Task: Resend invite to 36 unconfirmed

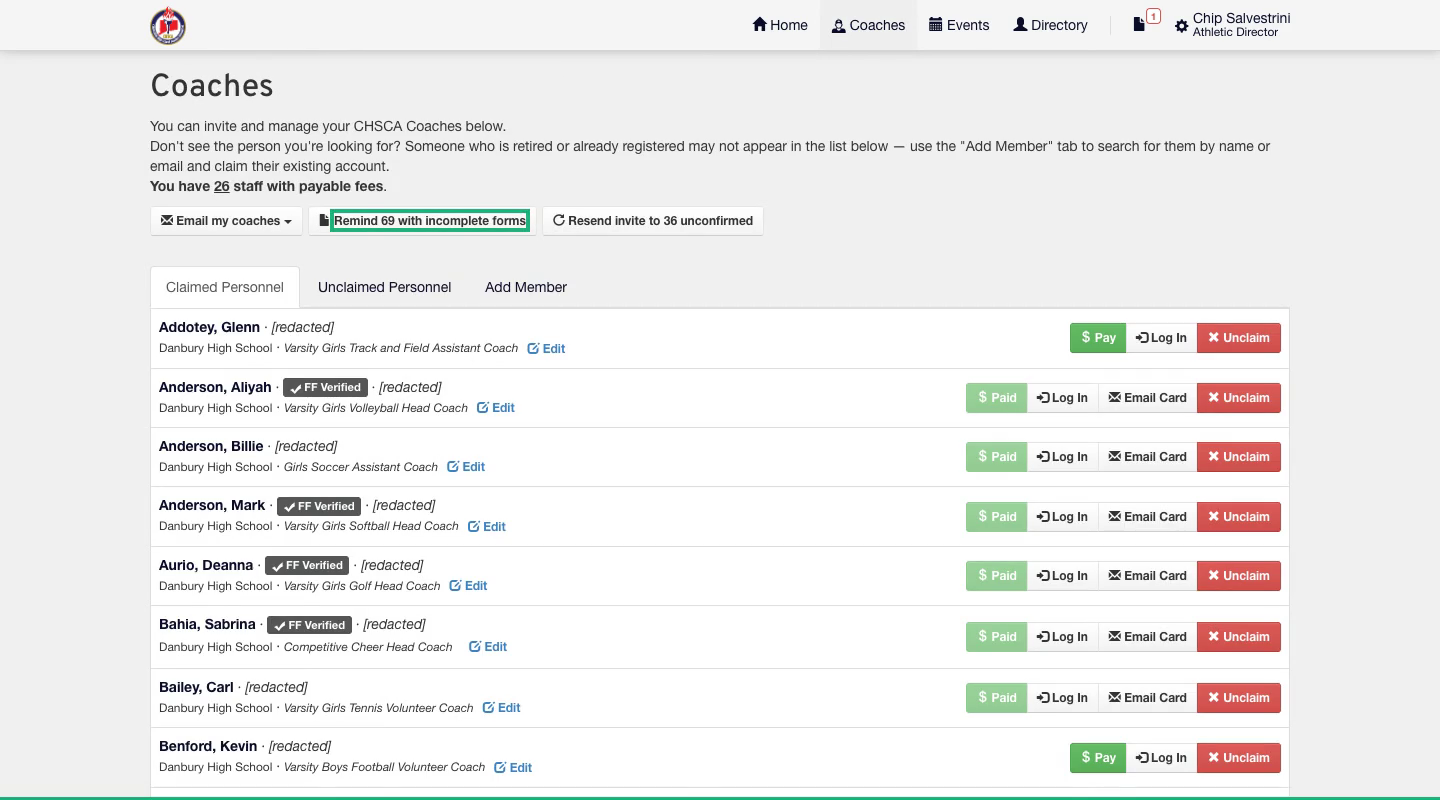Action: point(653,221)
